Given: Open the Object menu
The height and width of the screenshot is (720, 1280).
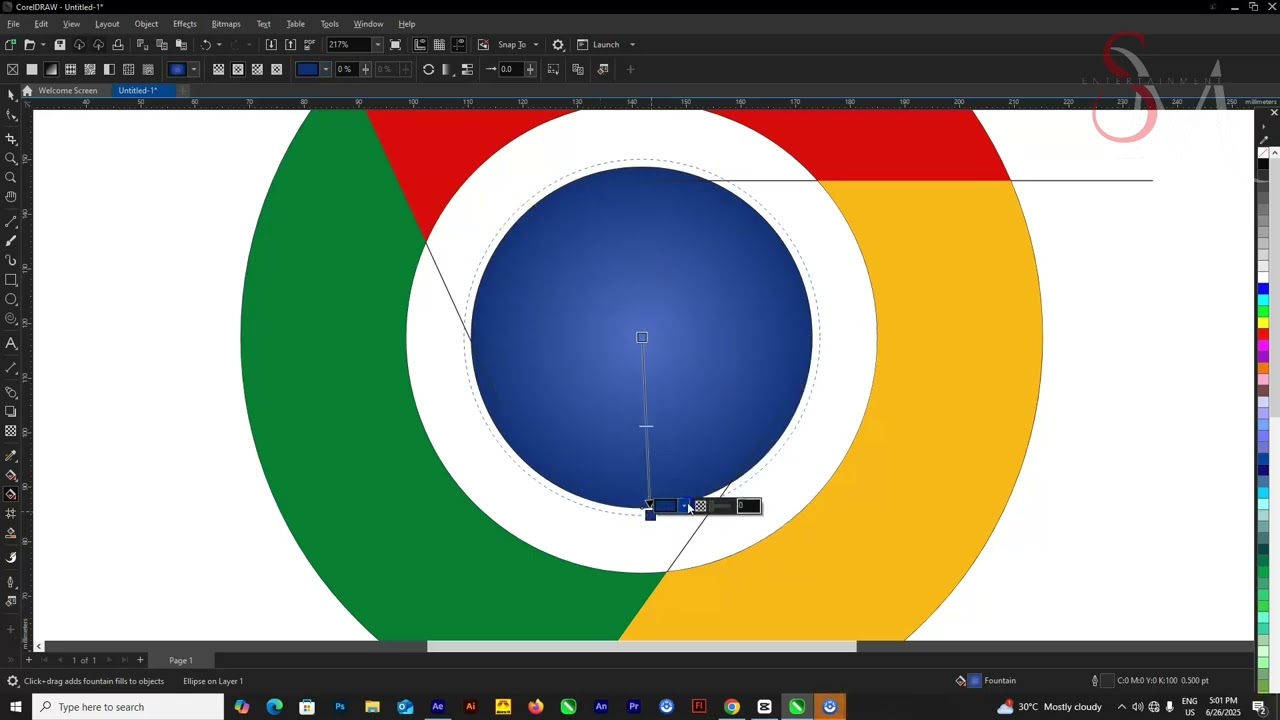Looking at the screenshot, I should 146,24.
